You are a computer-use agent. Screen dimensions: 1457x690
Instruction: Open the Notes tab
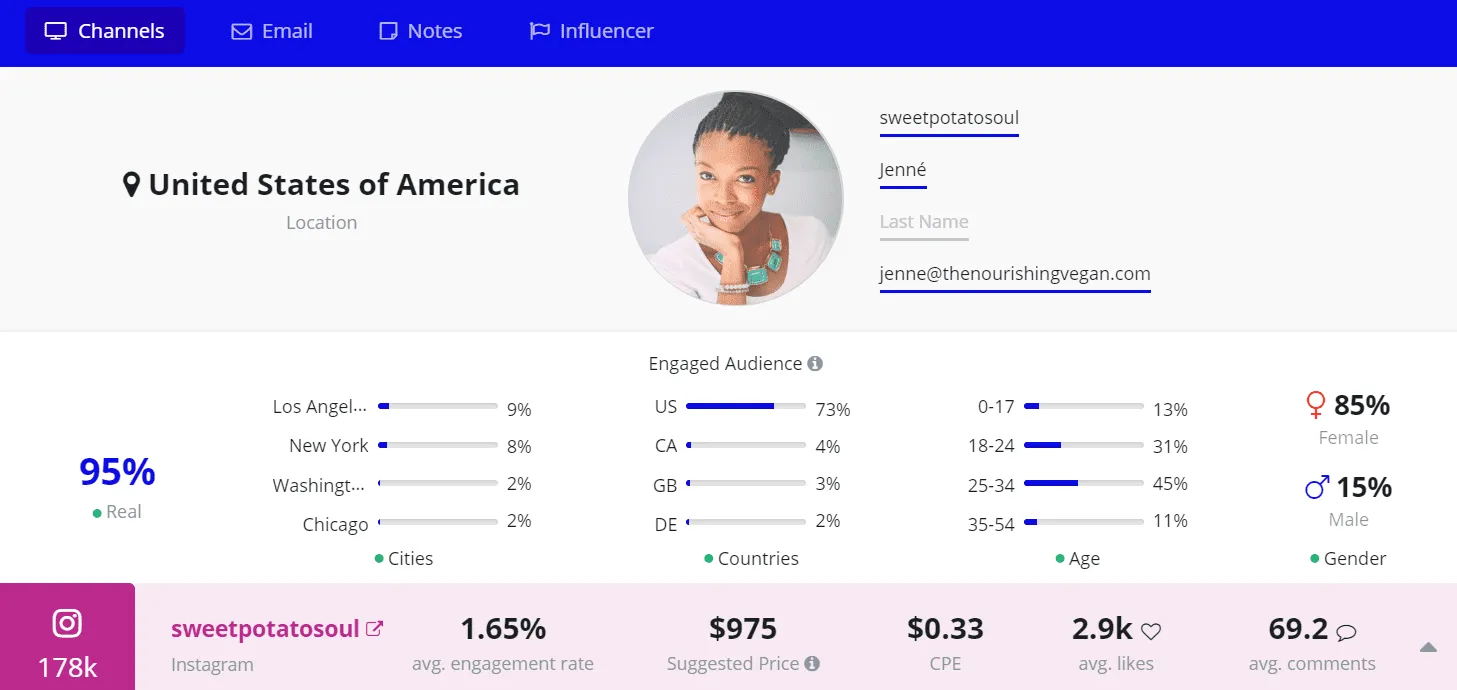pos(421,31)
